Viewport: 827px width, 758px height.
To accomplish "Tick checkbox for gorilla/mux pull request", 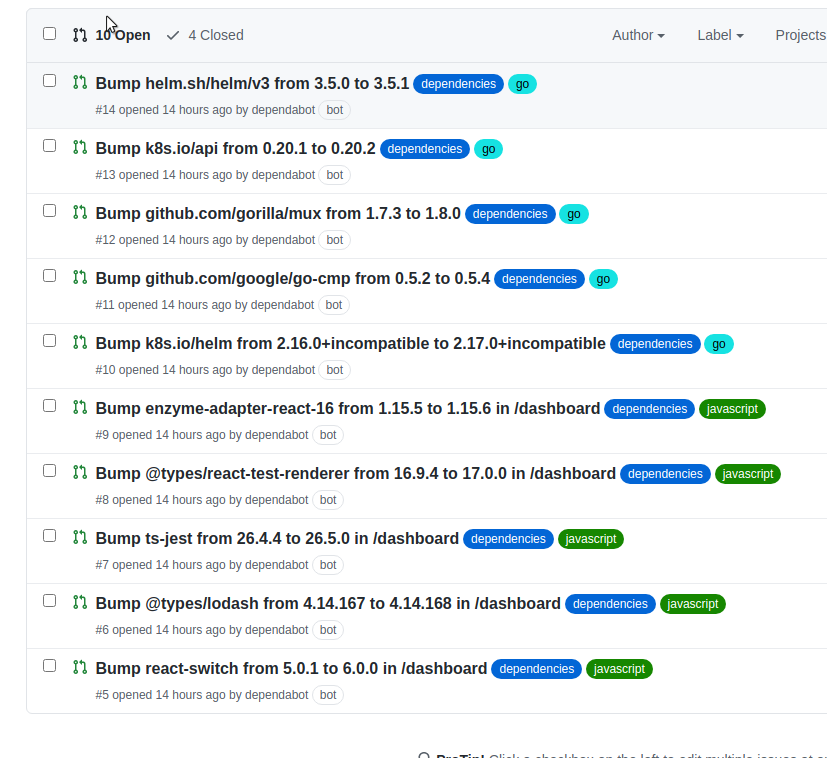I will pos(50,210).
